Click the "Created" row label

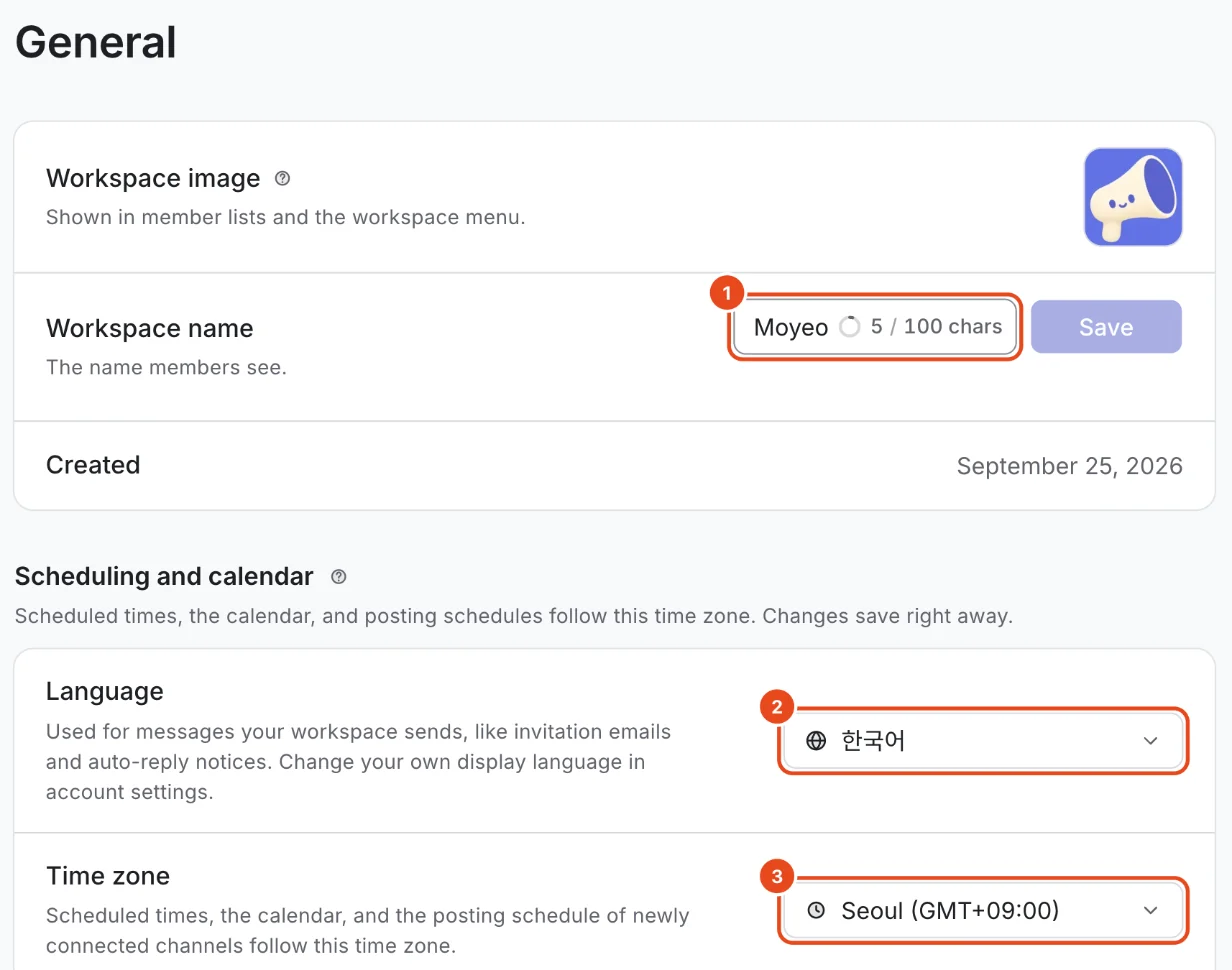tap(93, 465)
